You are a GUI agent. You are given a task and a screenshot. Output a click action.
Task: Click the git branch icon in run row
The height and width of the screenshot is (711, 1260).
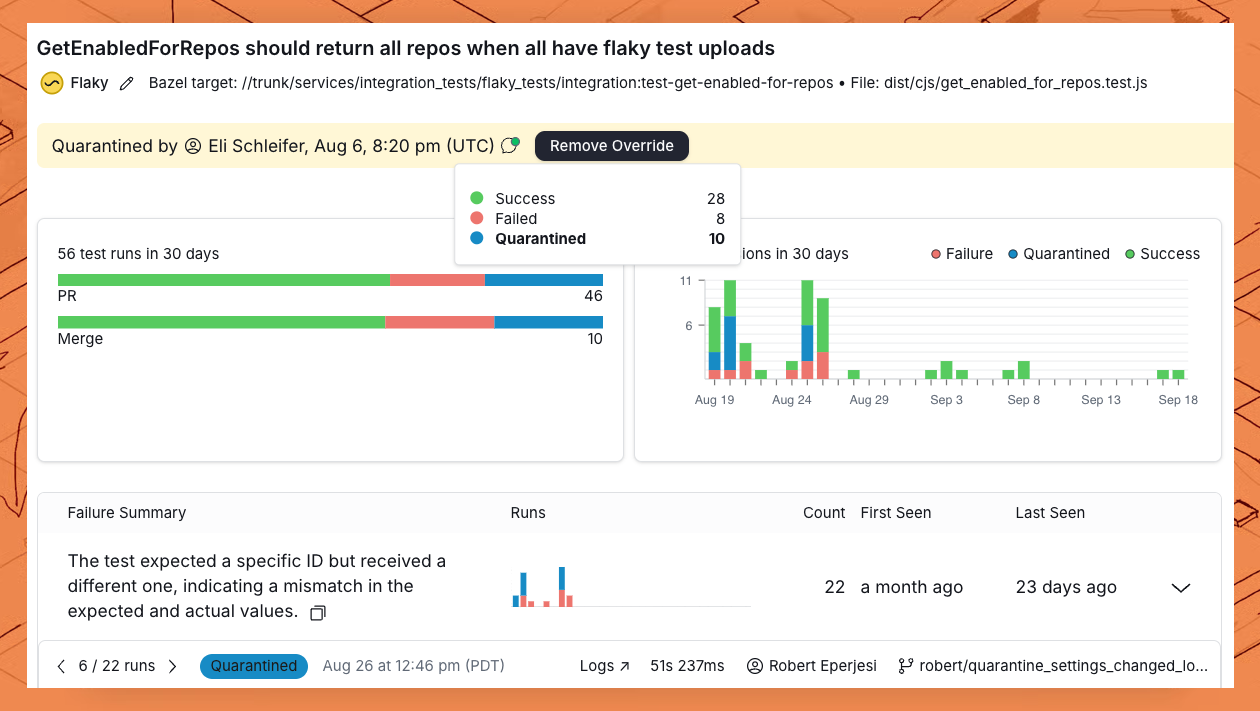click(x=906, y=666)
